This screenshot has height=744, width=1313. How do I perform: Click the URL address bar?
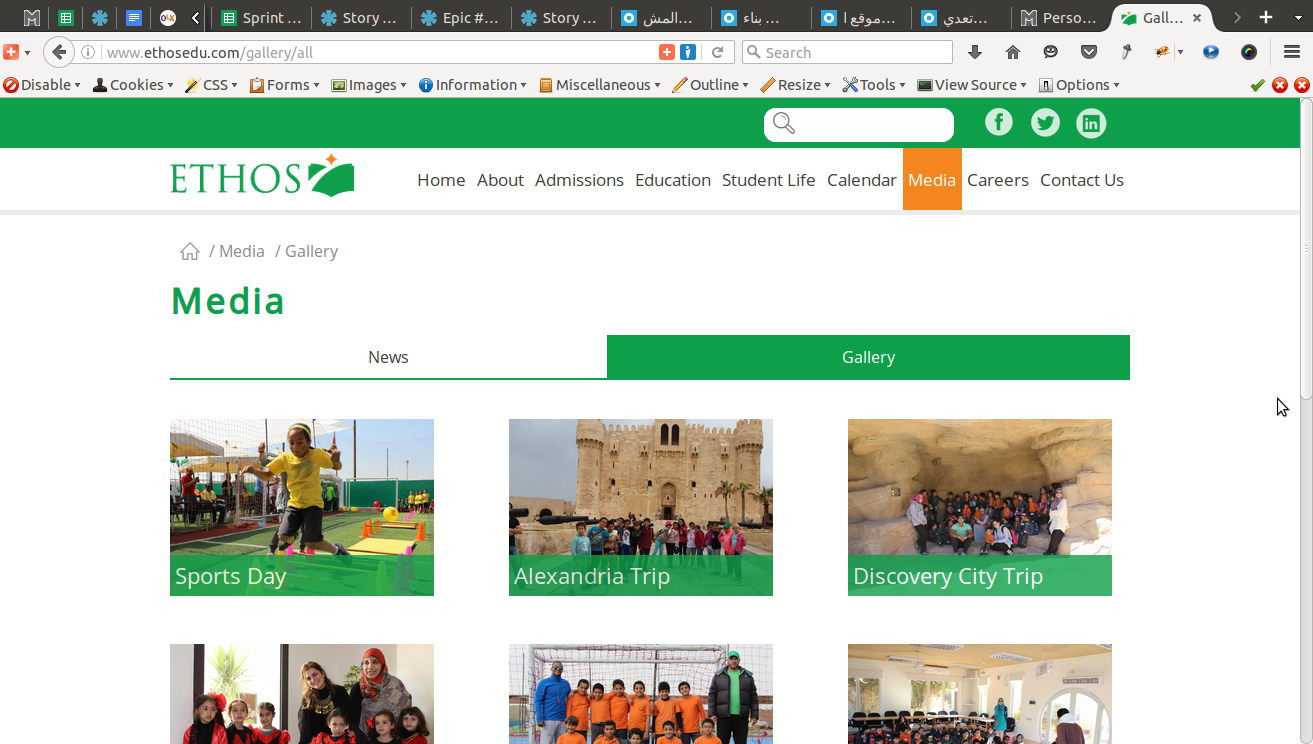pyautogui.click(x=378, y=52)
